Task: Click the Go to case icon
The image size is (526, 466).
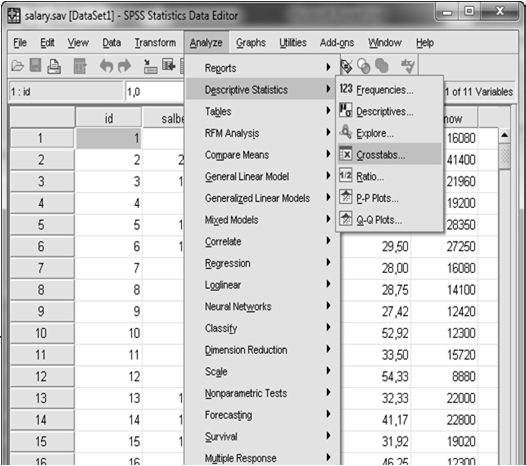Action: (x=150, y=66)
